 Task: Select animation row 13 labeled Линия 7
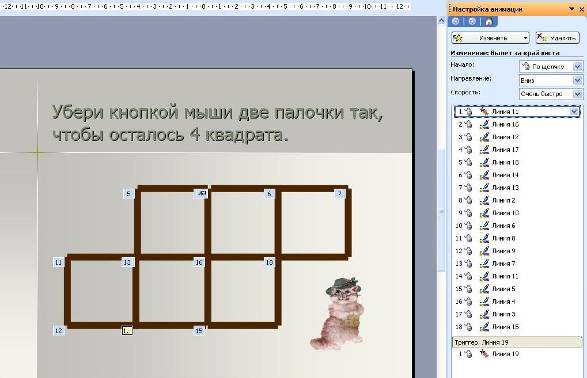(517, 263)
